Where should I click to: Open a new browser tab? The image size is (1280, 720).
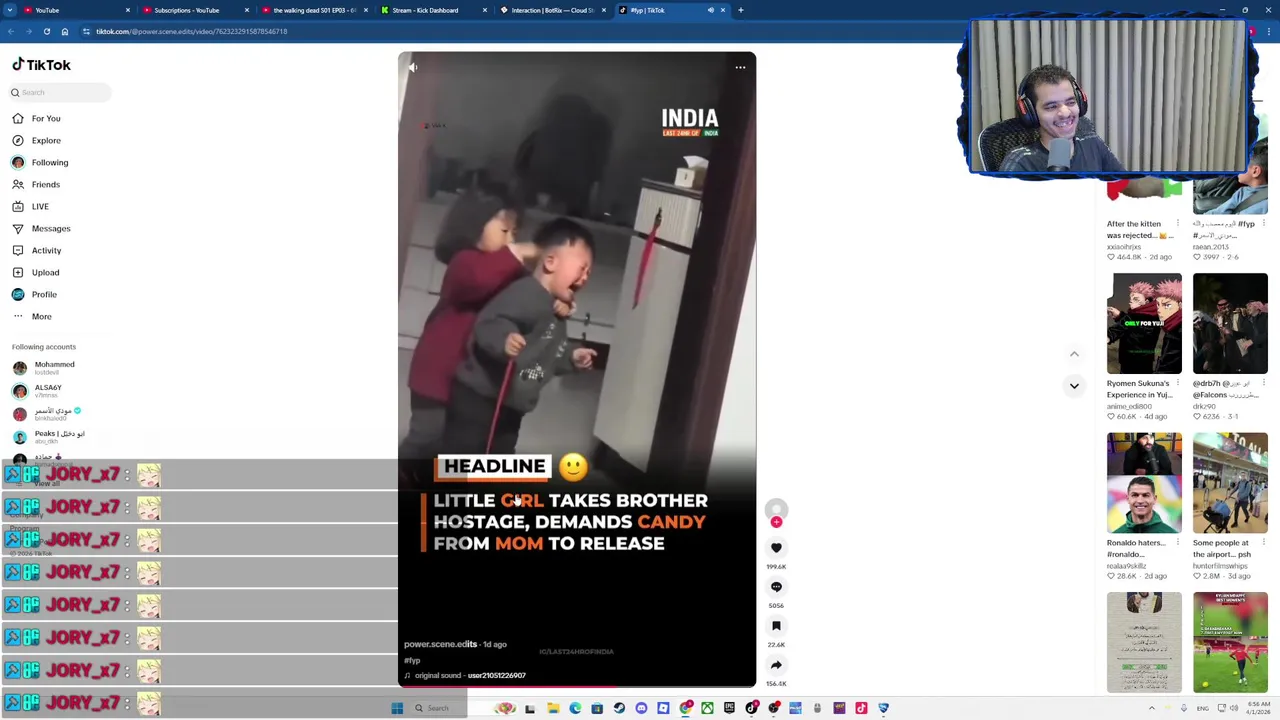coord(740,10)
